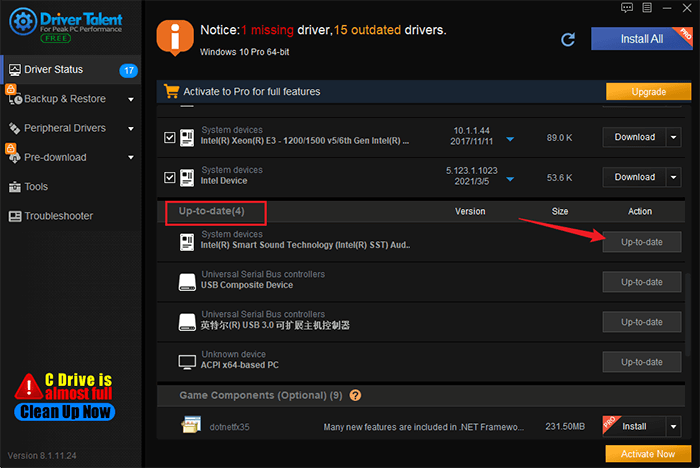Open version dropdown for 5.123.1.1023 driver
The height and width of the screenshot is (468, 700).
click(510, 179)
